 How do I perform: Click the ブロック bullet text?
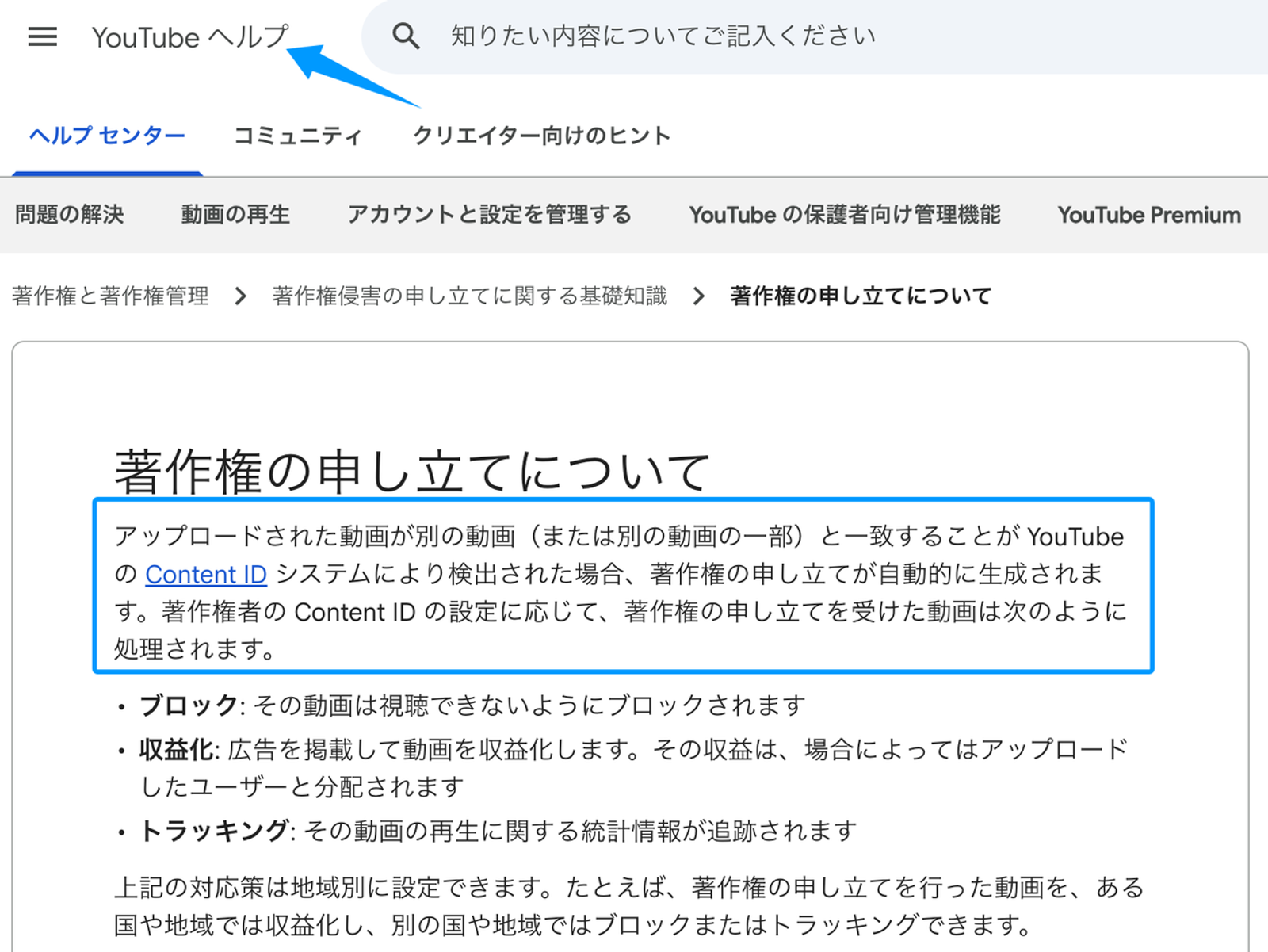click(x=472, y=705)
